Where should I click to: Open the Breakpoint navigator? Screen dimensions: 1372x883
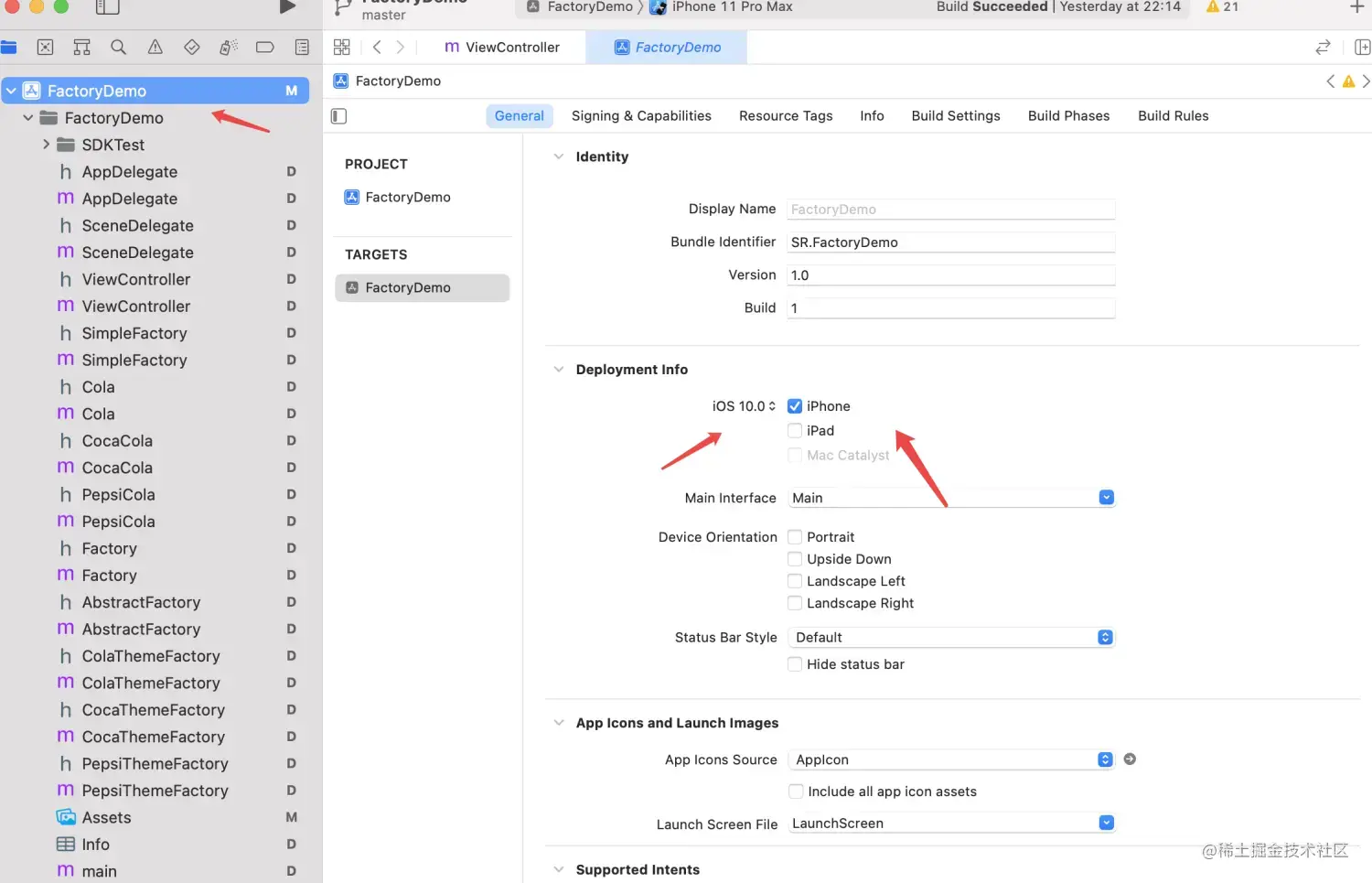pos(264,47)
